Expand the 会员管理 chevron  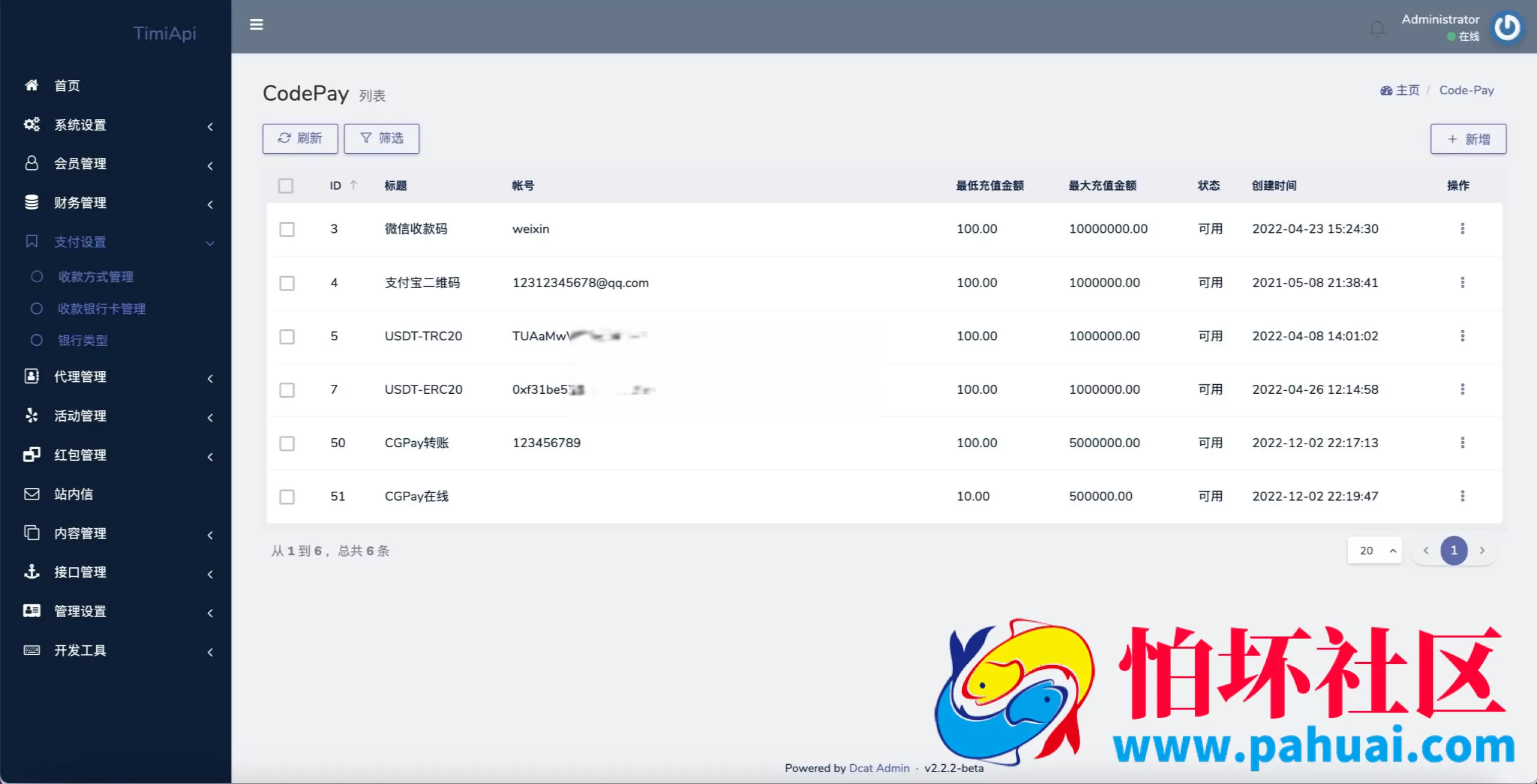(x=210, y=165)
